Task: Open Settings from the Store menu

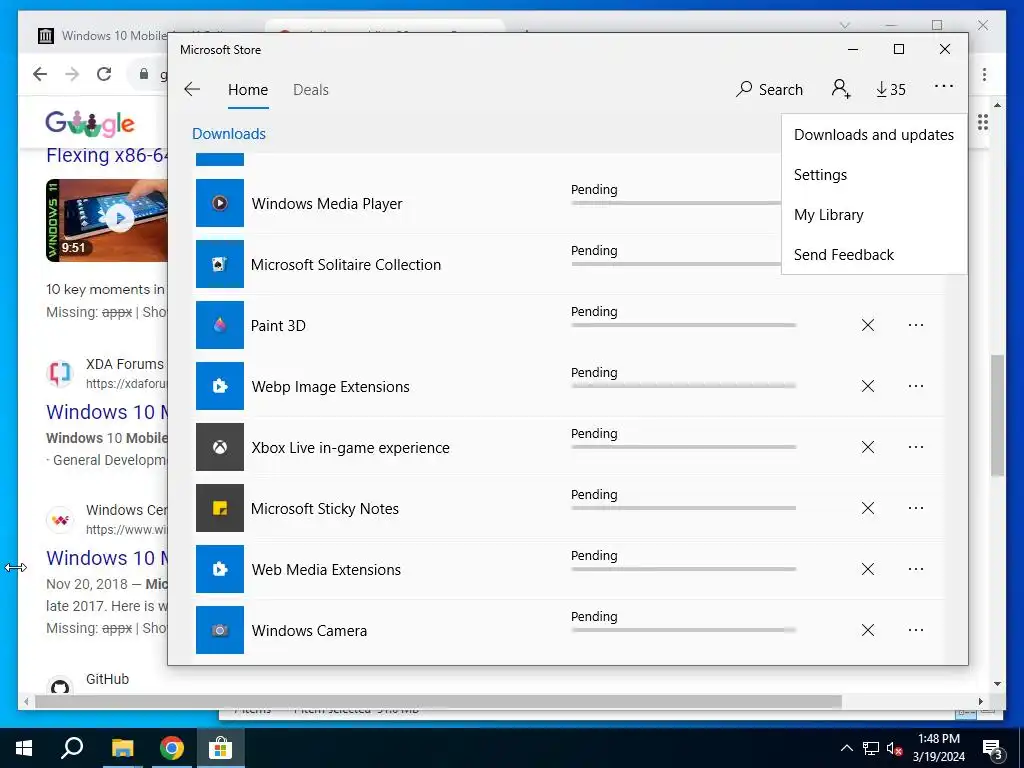Action: tap(874, 174)
